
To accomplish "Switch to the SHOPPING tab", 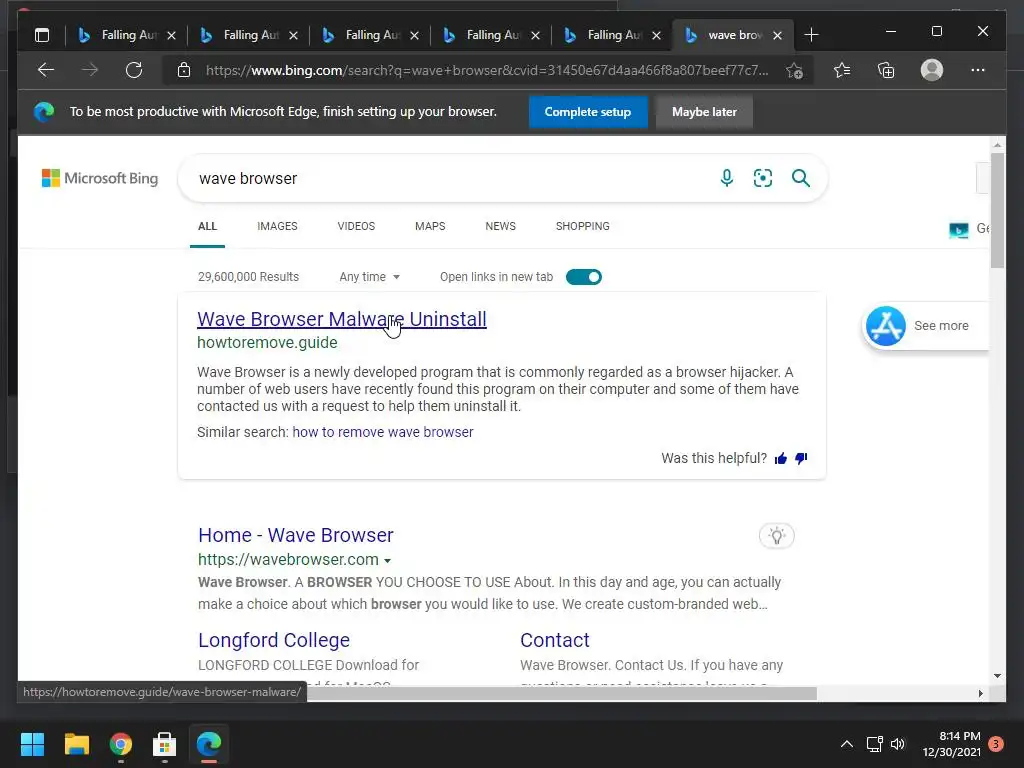I will pos(583,226).
